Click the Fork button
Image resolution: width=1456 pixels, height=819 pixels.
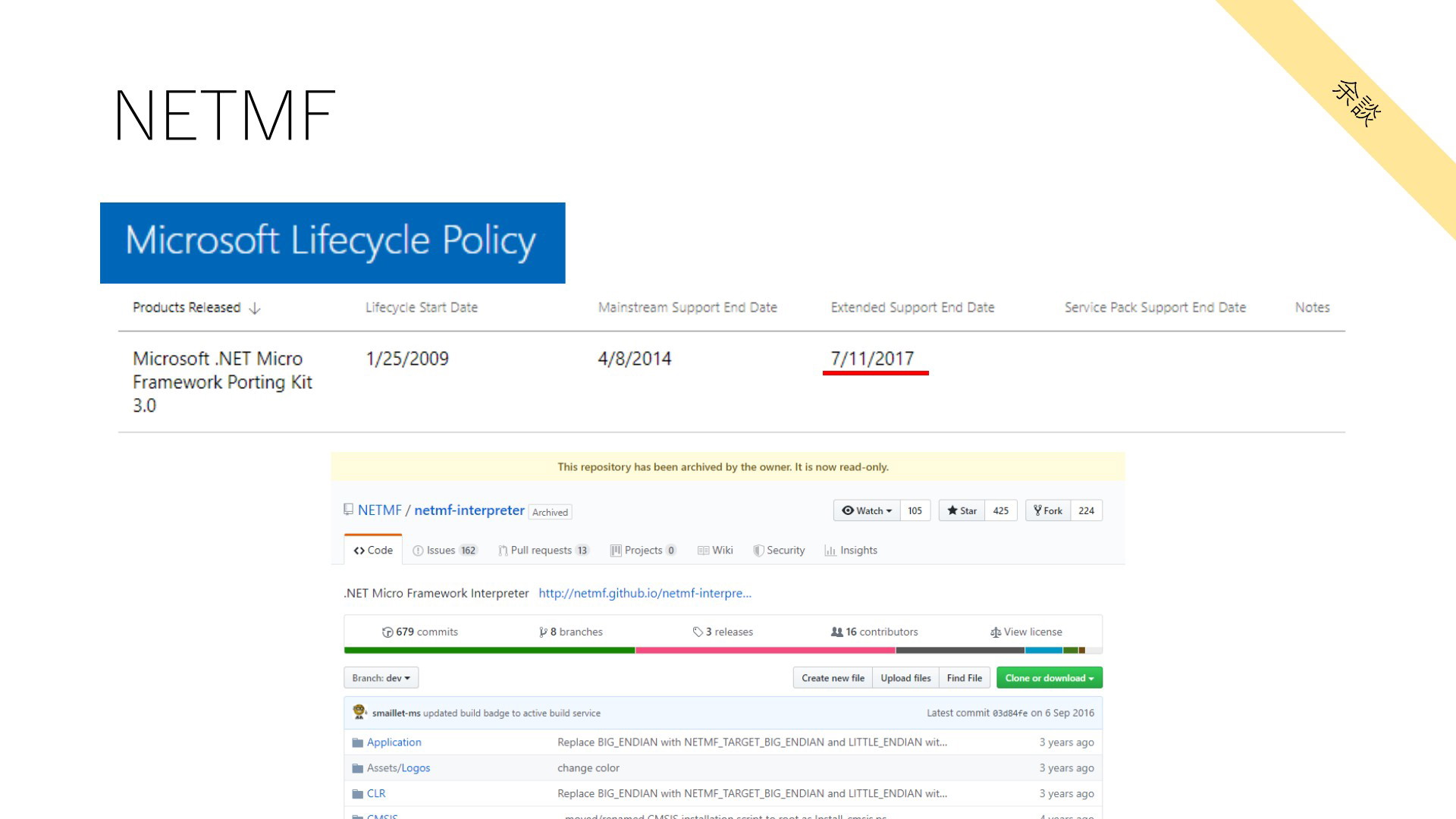[x=1048, y=510]
